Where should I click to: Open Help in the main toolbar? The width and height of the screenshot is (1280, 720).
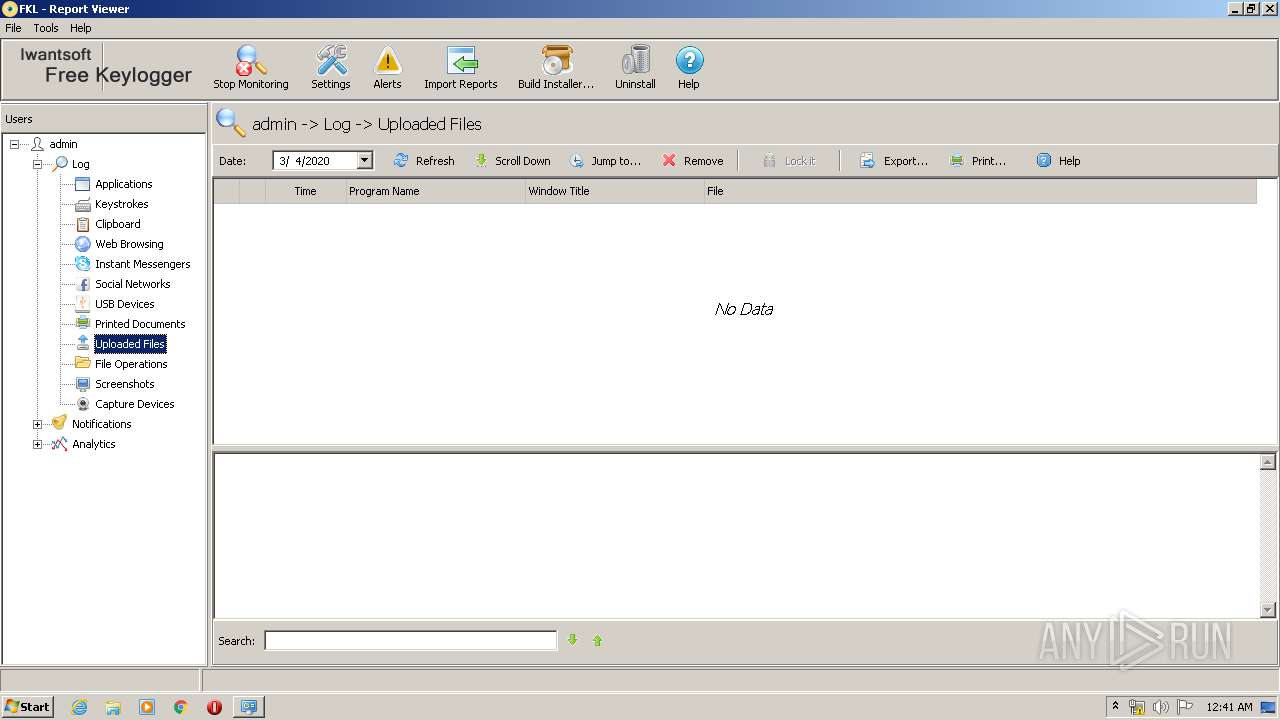click(x=689, y=68)
